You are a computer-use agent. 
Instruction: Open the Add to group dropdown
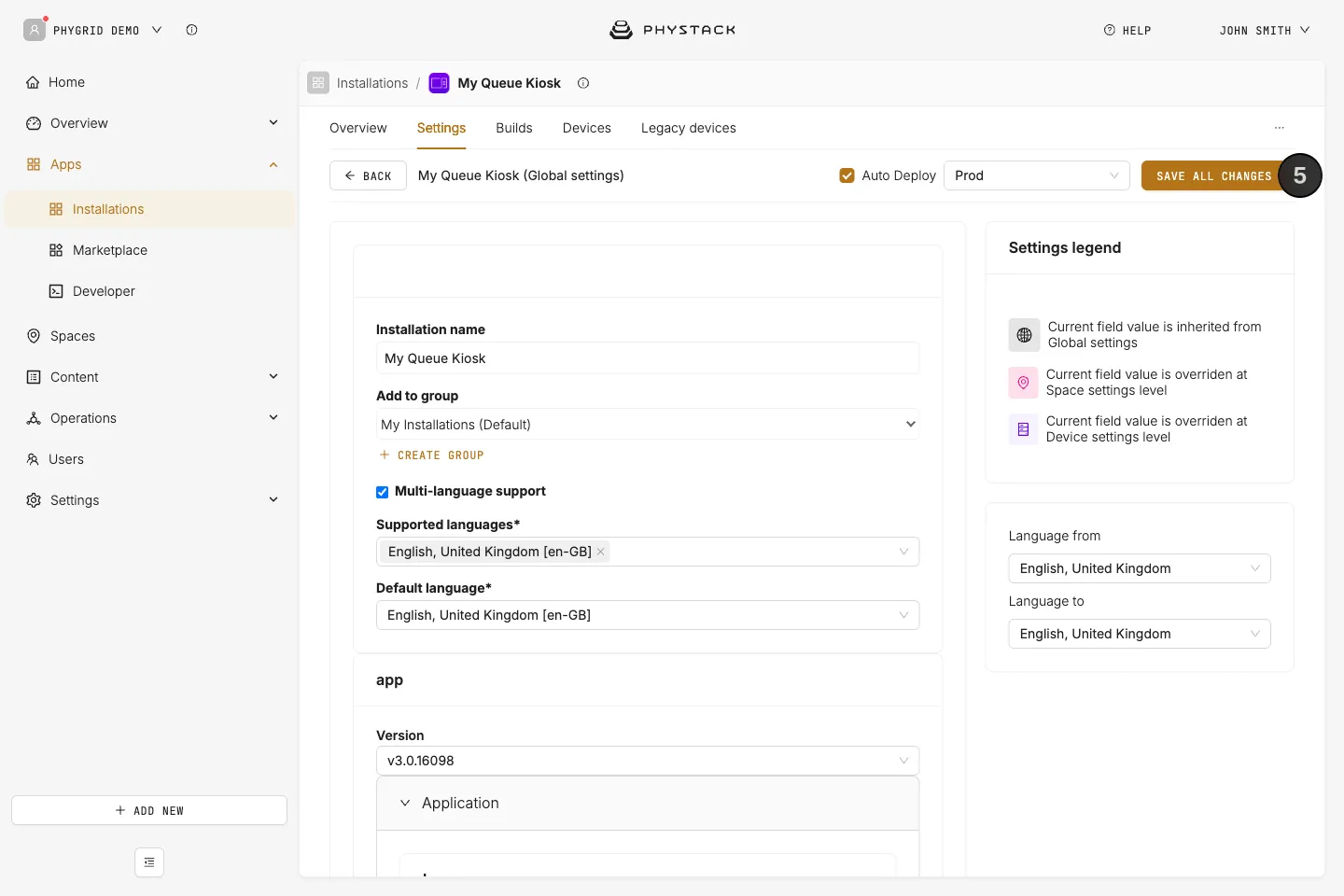(648, 424)
